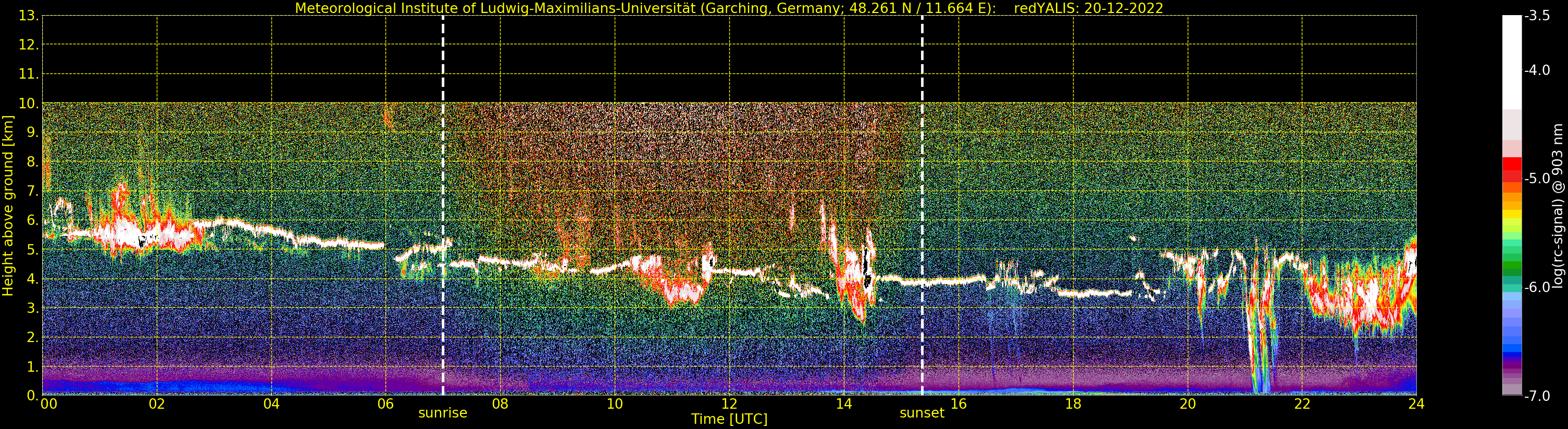The height and width of the screenshot is (429, 1568).
Task: Click the '5.' height axis tick label
Action: coord(32,249)
